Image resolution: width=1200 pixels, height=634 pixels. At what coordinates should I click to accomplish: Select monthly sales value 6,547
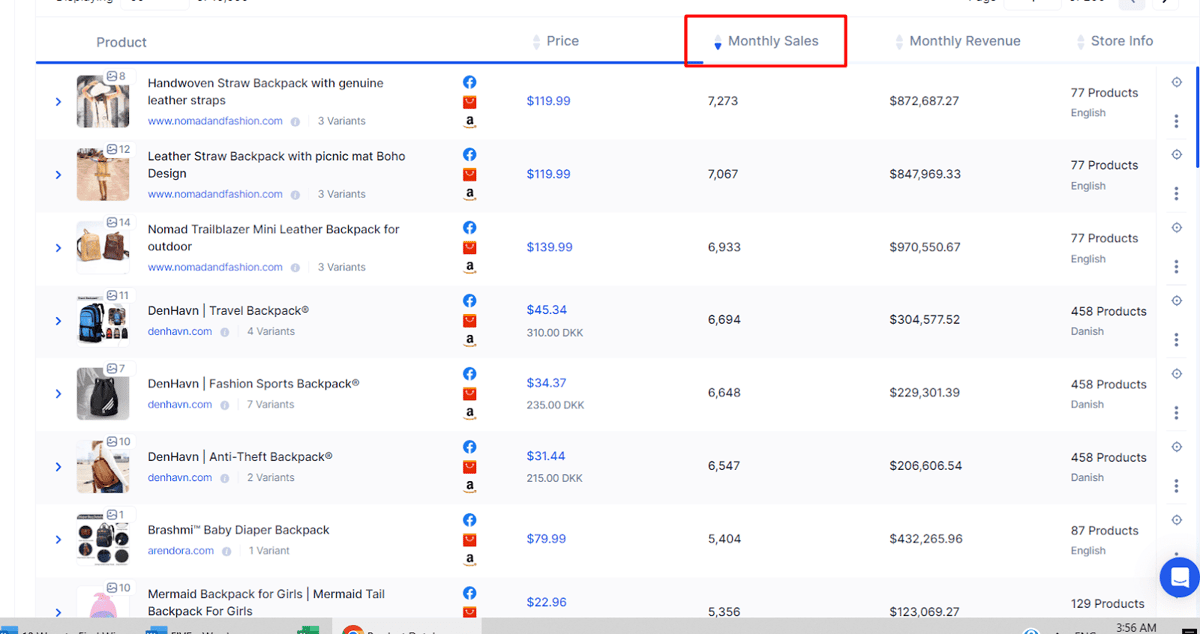pyautogui.click(x=724, y=466)
